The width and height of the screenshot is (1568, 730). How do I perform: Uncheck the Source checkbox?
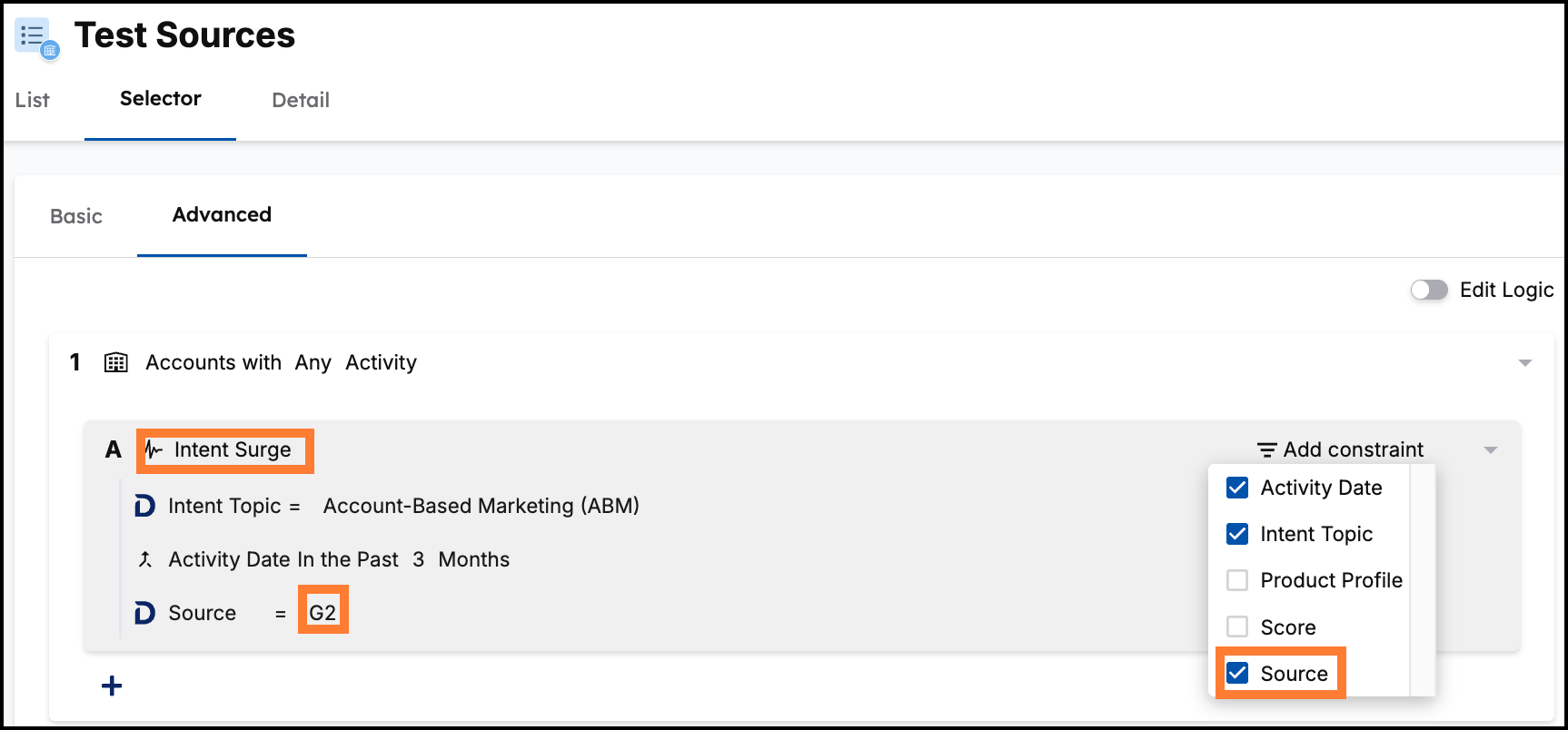(x=1237, y=673)
